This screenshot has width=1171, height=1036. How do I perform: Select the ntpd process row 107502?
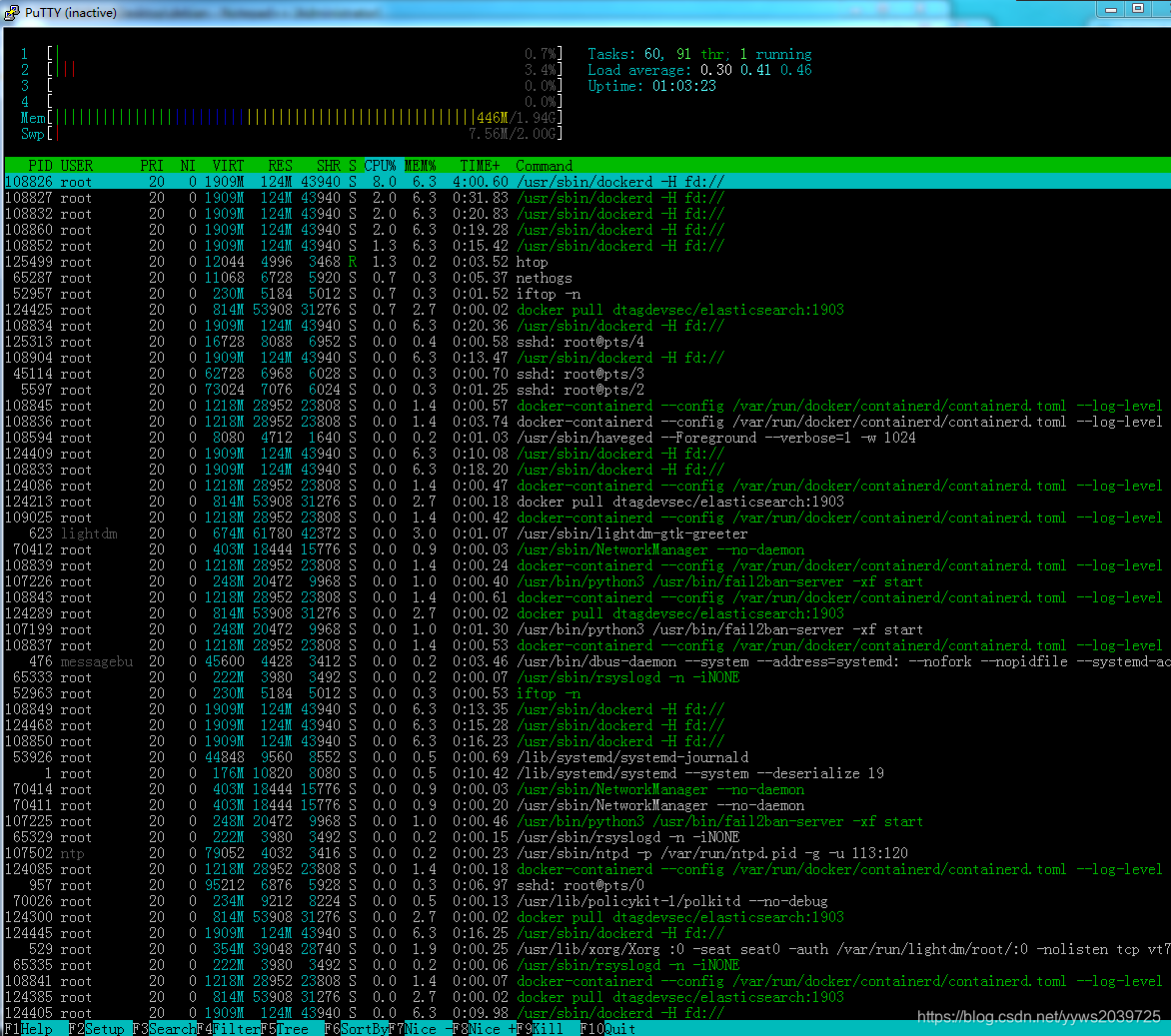(585, 853)
